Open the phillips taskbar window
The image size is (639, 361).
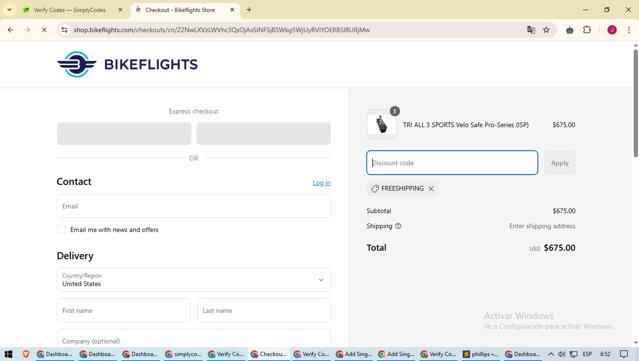pos(481,354)
